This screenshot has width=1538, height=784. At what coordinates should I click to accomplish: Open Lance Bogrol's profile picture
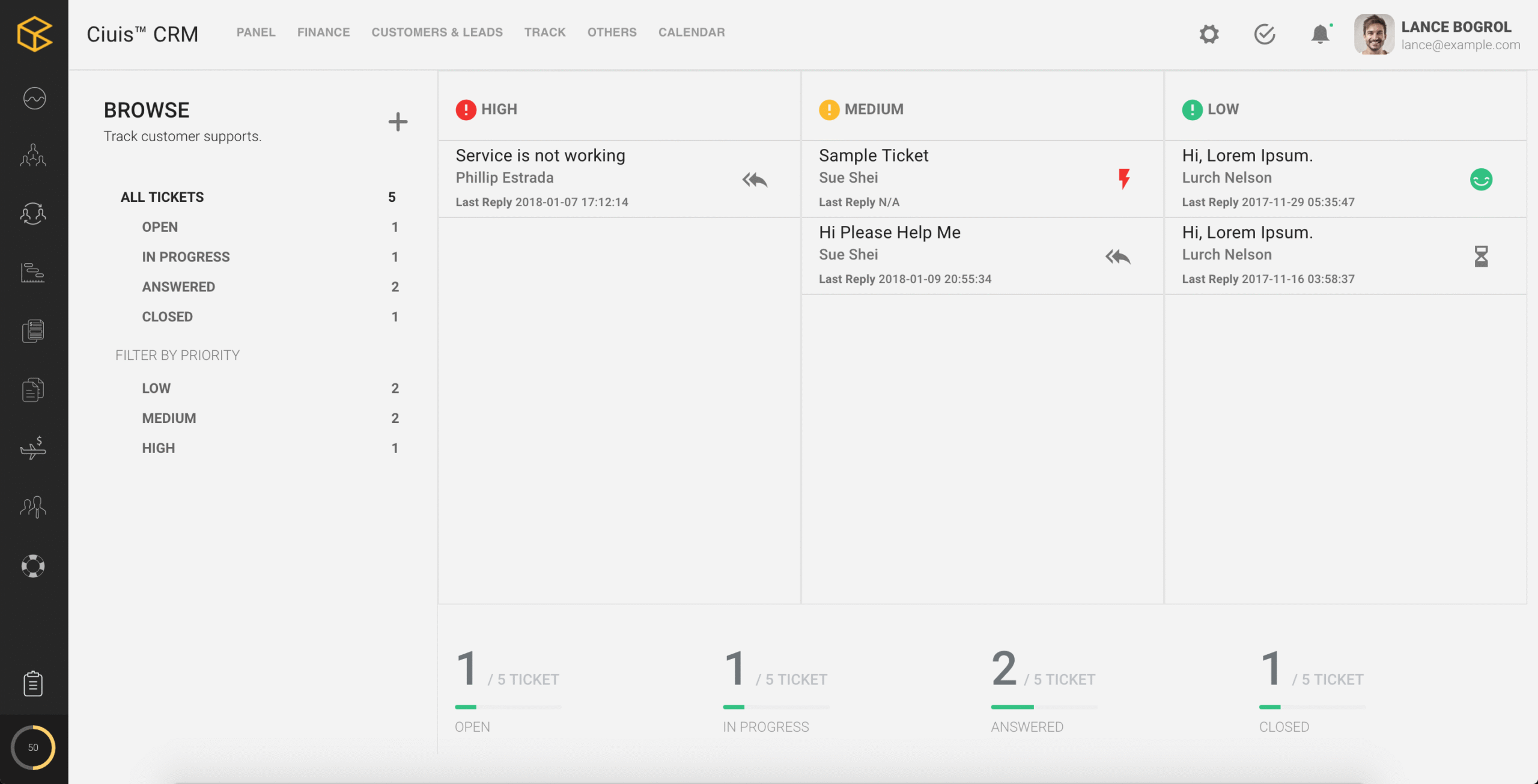point(1375,34)
